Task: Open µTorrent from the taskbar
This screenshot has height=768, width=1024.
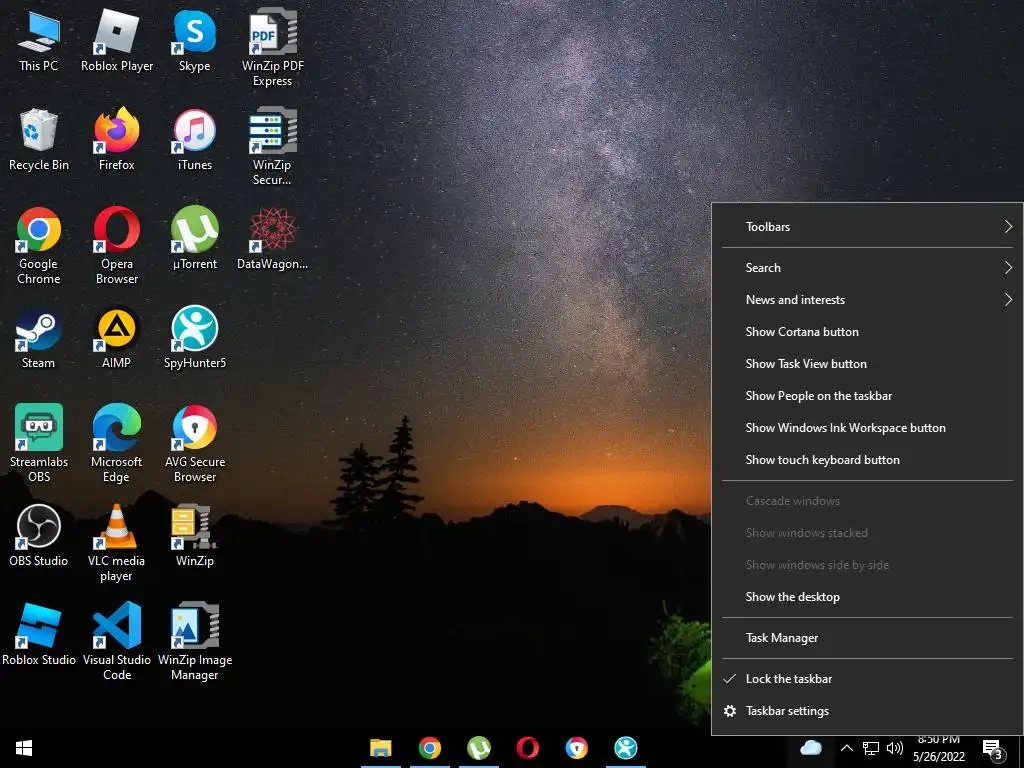Action: coord(479,748)
